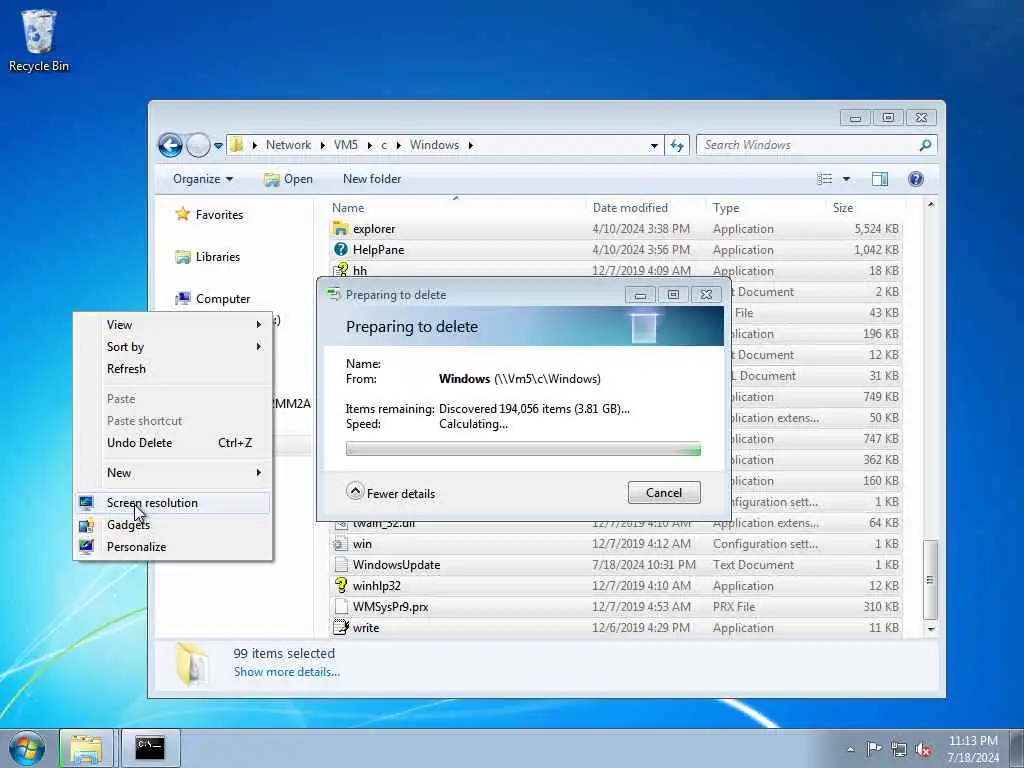Choose Refresh in context menu
This screenshot has height=768, width=1024.
(x=173, y=368)
